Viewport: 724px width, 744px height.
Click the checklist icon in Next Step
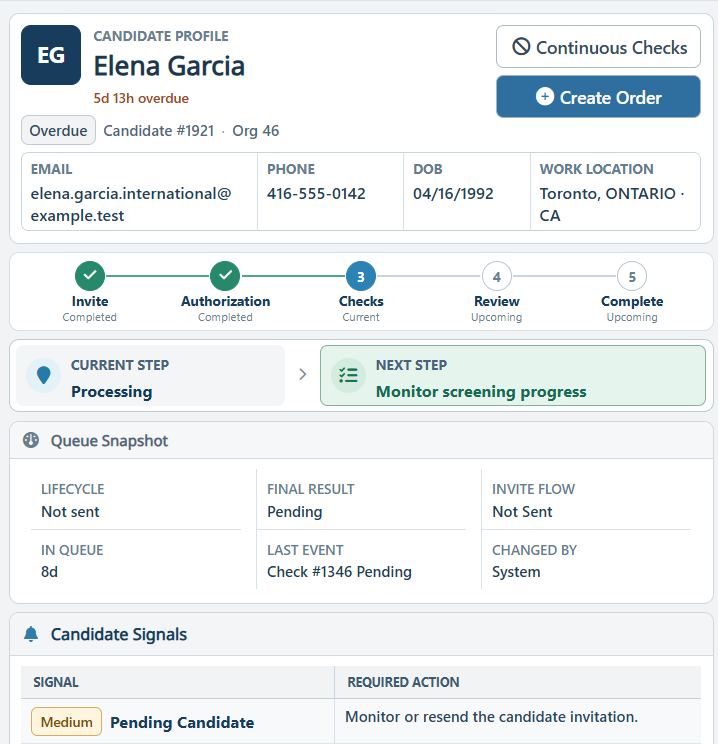(348, 375)
